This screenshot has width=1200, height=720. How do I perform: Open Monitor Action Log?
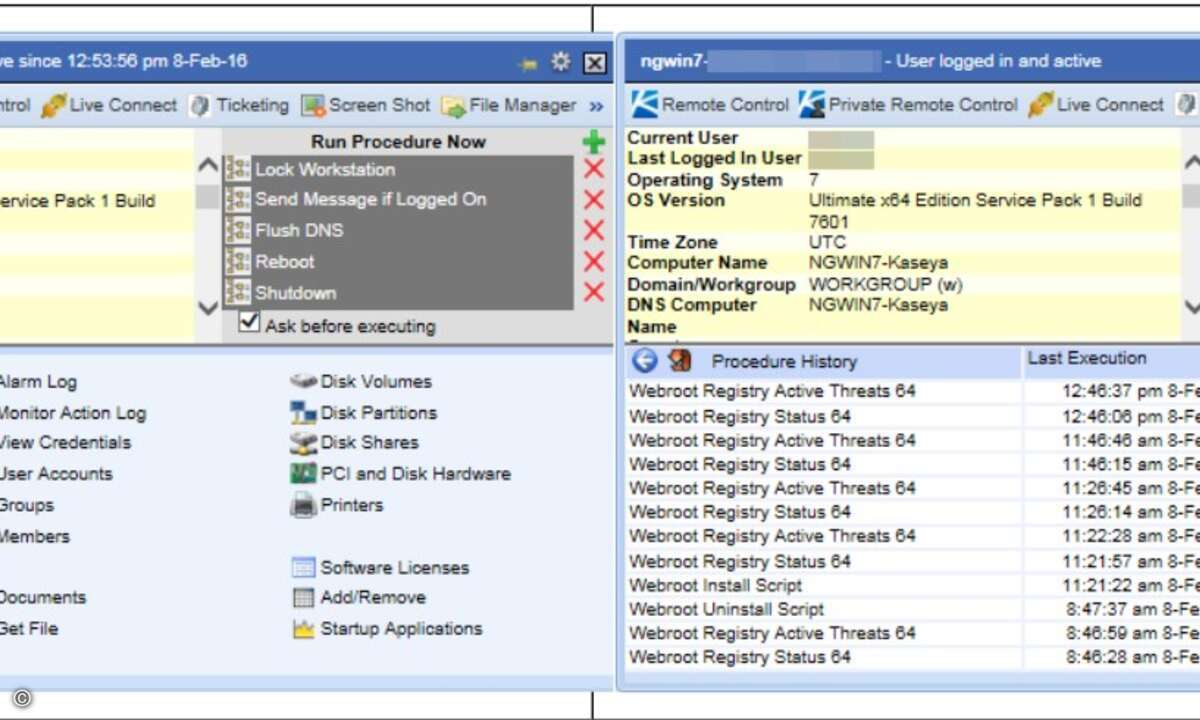(72, 412)
